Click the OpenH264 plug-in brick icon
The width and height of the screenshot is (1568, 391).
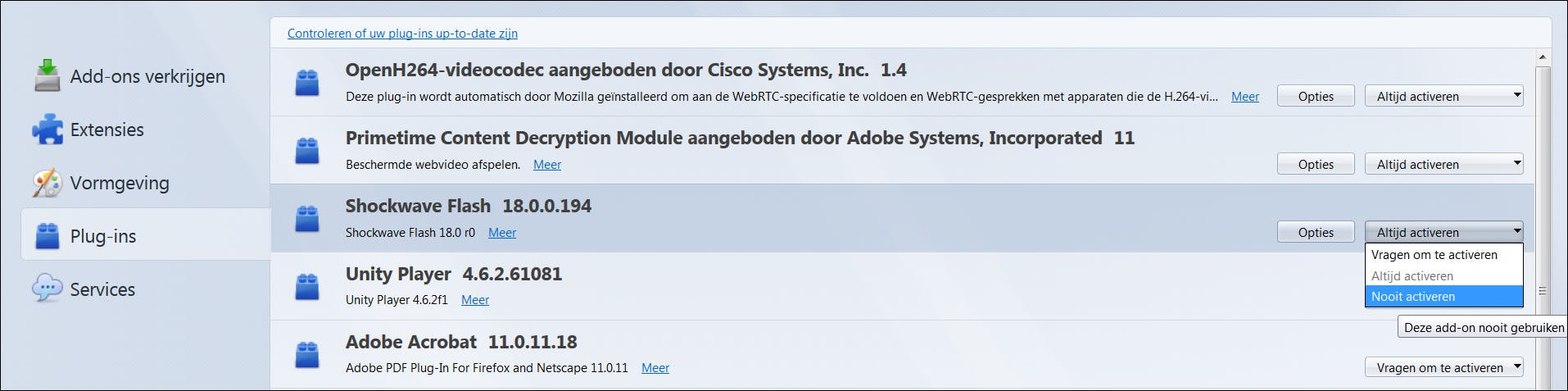click(x=307, y=83)
